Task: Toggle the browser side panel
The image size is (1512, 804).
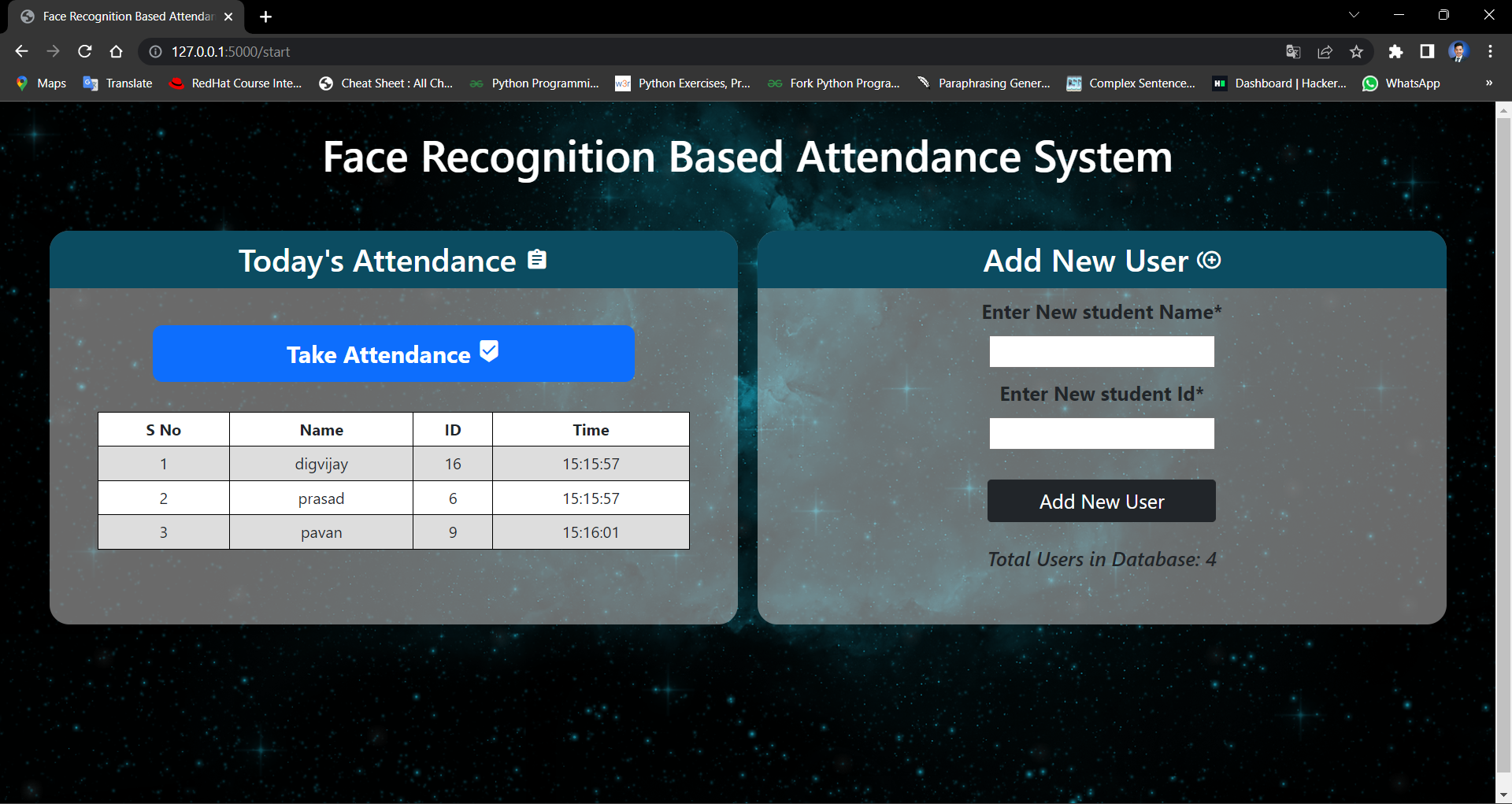Action: (x=1427, y=51)
